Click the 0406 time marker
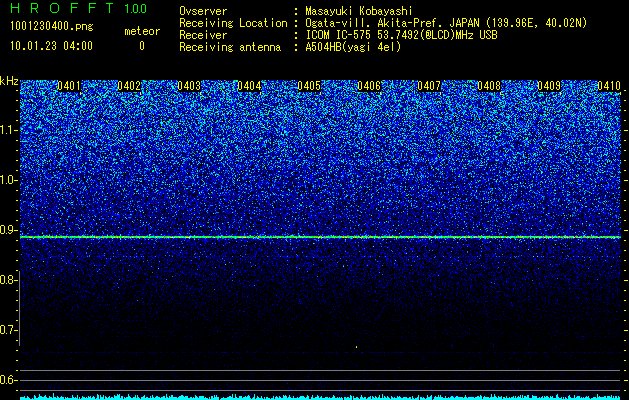Viewport: 629px width, 400px height. point(369,86)
